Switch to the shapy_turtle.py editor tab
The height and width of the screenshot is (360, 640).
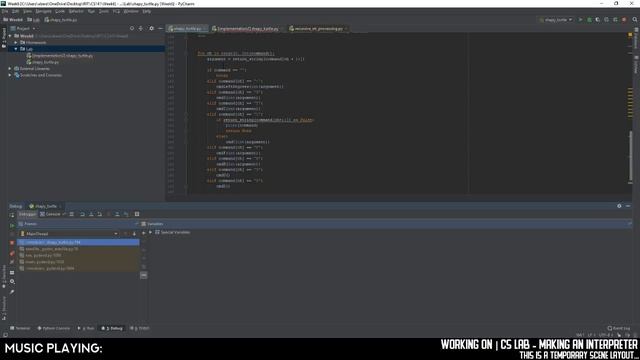point(187,29)
